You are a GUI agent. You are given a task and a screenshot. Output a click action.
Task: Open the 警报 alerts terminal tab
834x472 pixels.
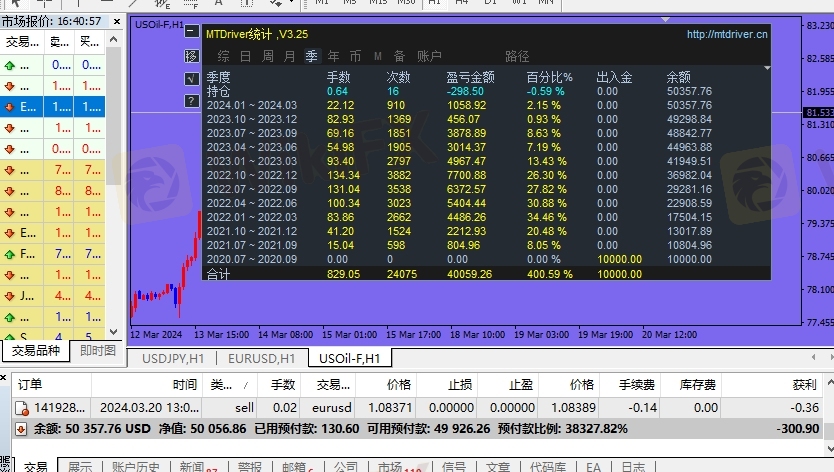point(249,467)
